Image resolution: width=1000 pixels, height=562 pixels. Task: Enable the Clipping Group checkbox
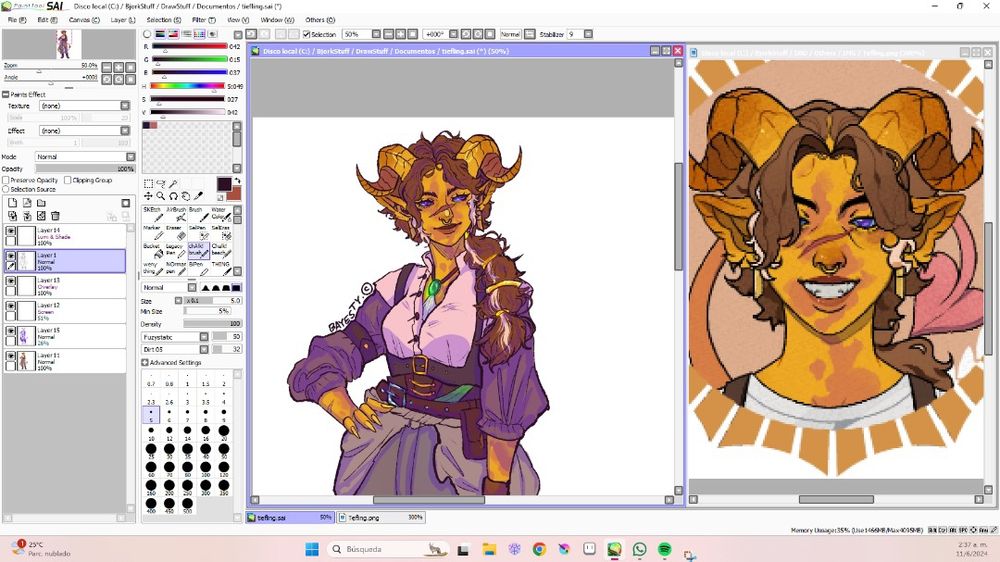point(68,181)
